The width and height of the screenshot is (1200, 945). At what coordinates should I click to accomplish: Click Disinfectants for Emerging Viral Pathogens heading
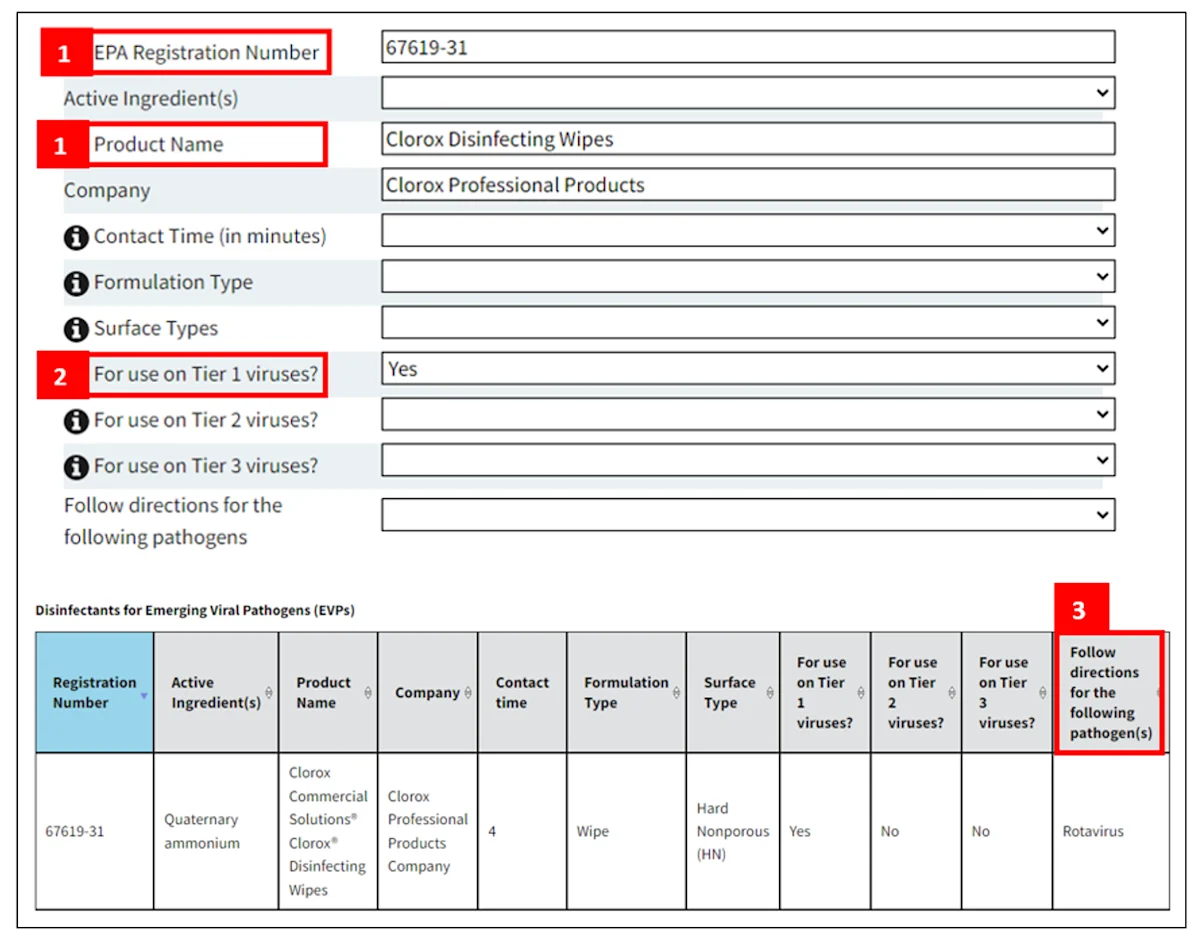click(195, 610)
